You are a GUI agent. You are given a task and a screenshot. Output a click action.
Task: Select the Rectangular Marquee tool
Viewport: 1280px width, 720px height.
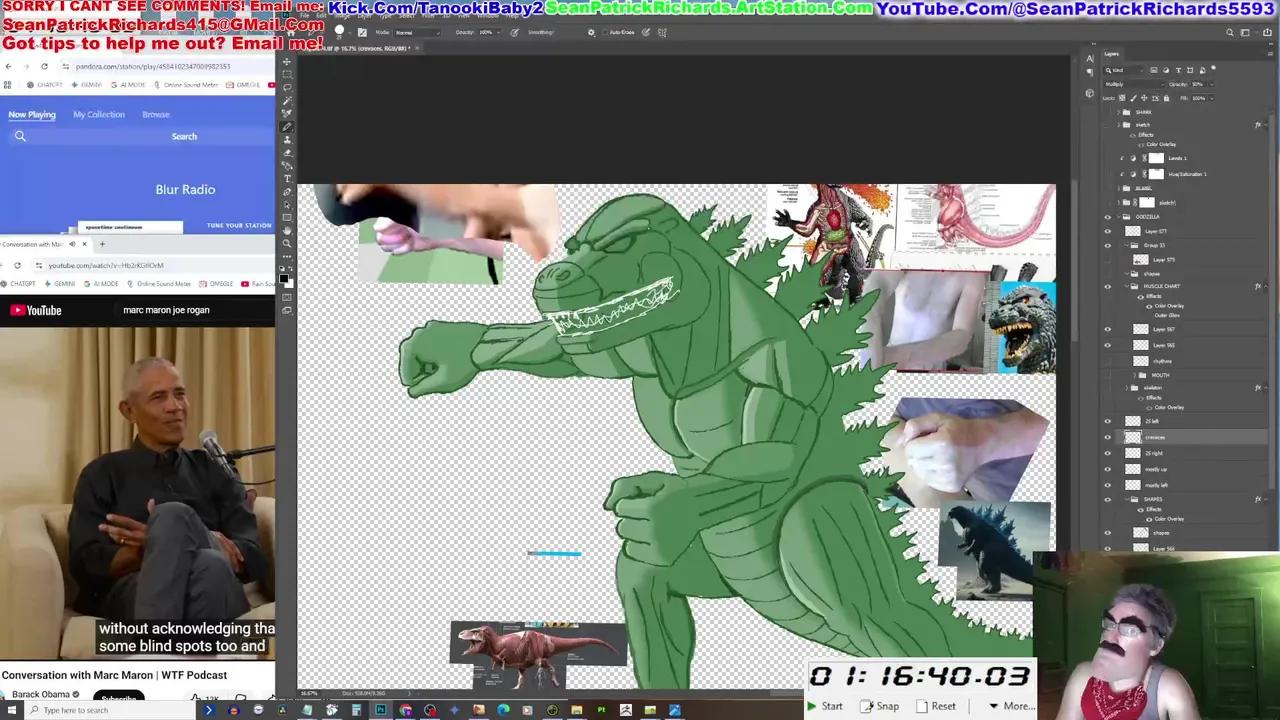point(287,74)
